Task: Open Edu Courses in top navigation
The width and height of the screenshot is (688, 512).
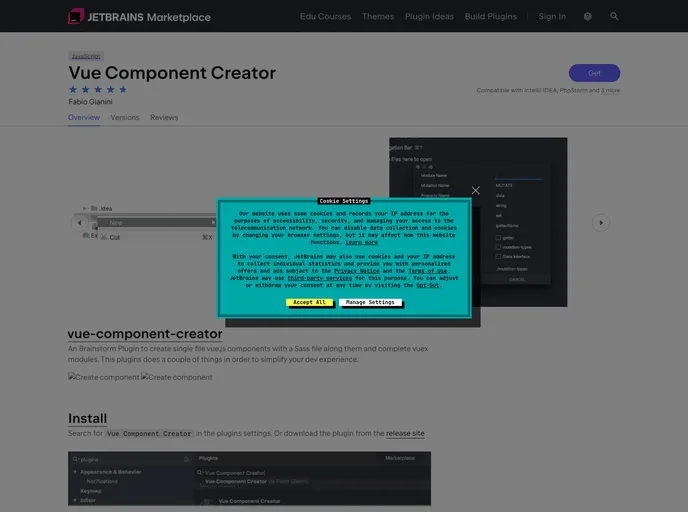Action: pos(325,17)
